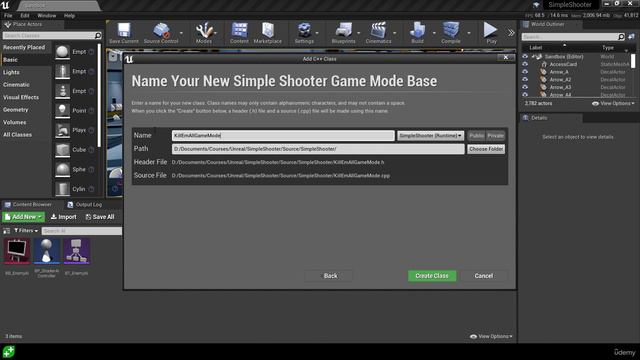Click the Choose Folder button

[486, 149]
